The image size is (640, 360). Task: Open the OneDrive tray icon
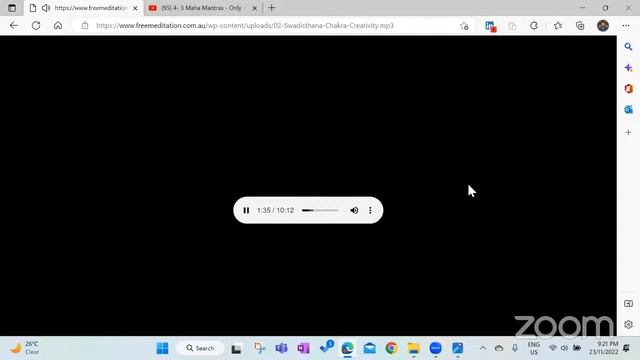(499, 348)
